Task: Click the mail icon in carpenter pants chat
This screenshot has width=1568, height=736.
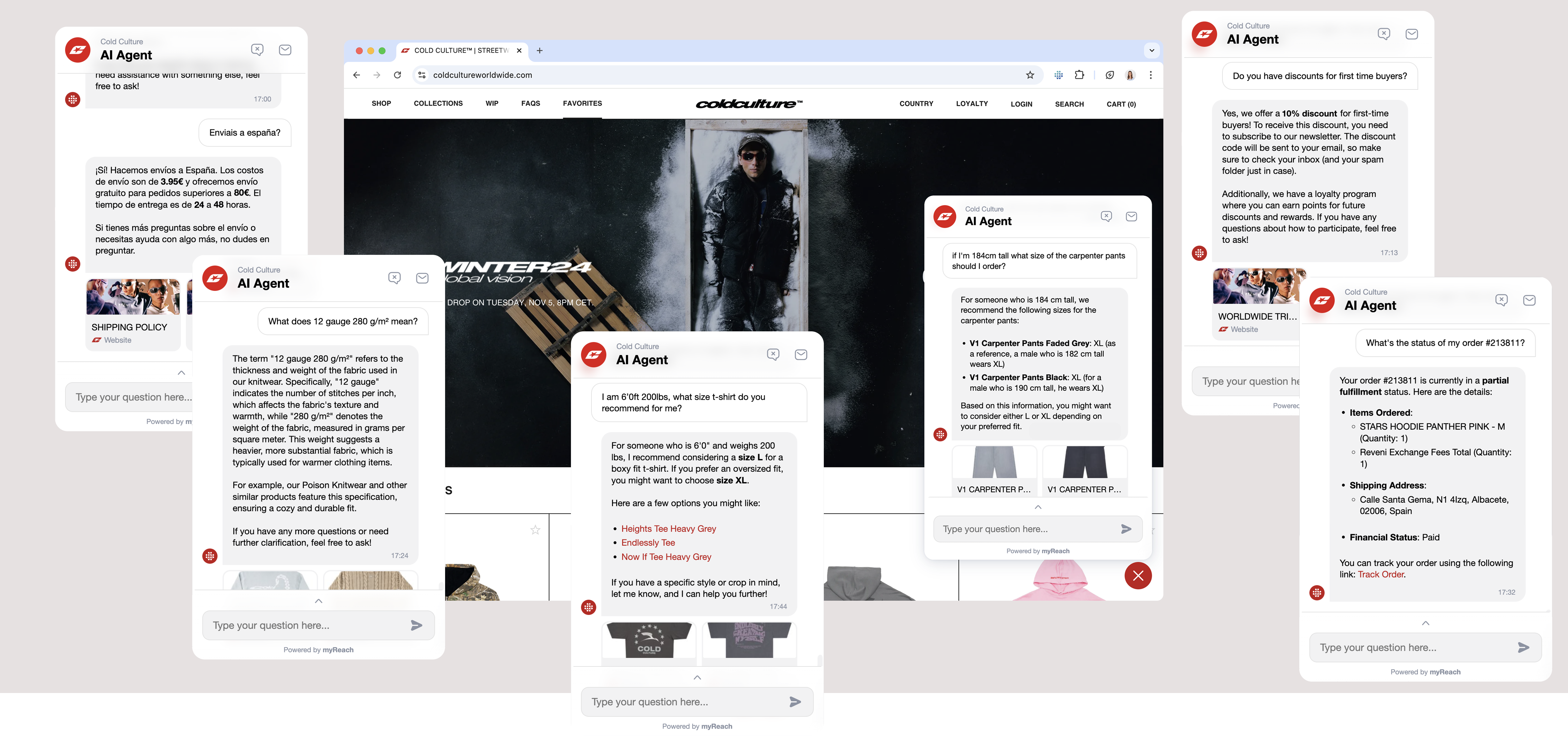Action: click(1131, 217)
